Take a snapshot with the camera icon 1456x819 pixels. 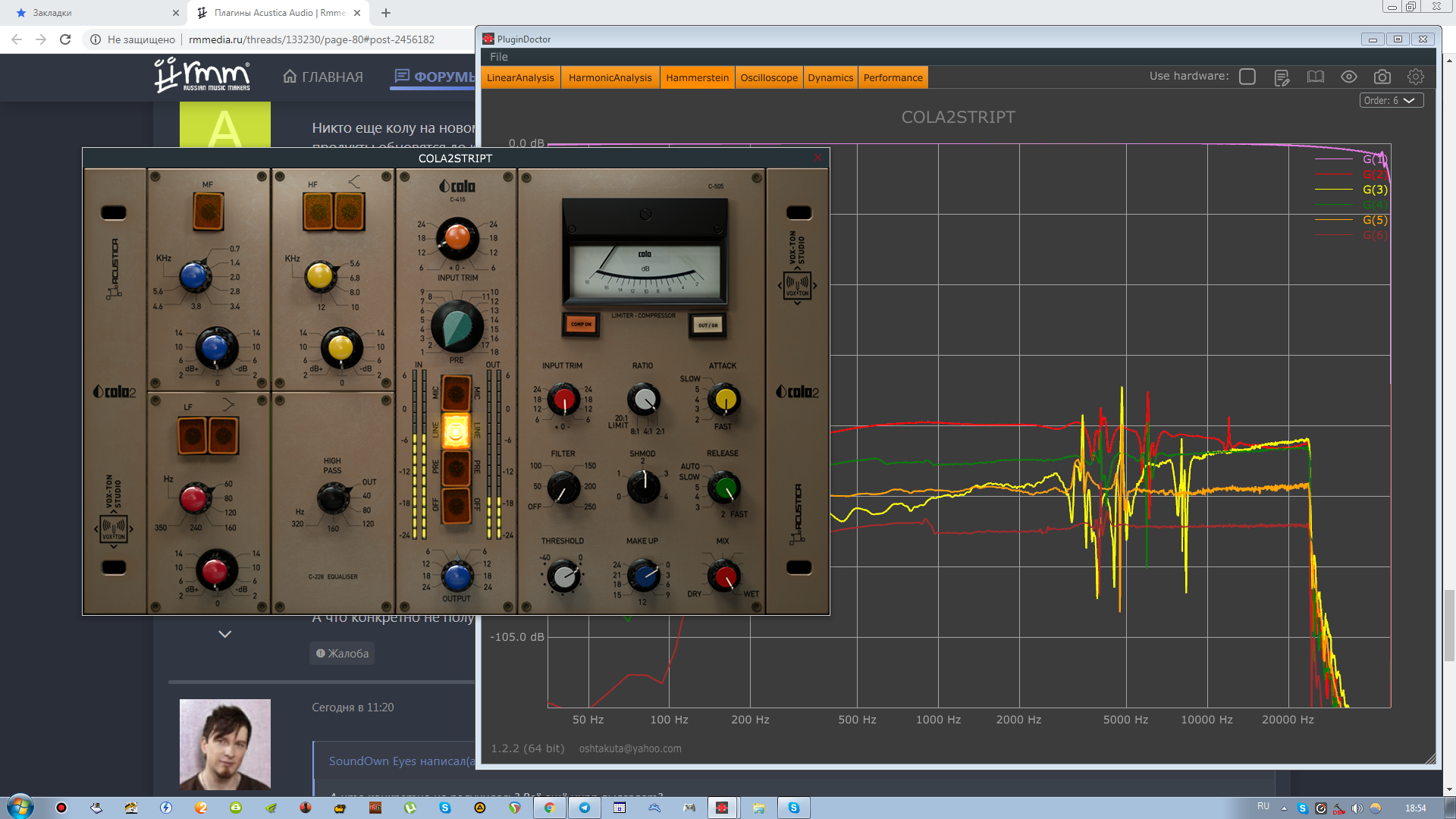click(1382, 77)
